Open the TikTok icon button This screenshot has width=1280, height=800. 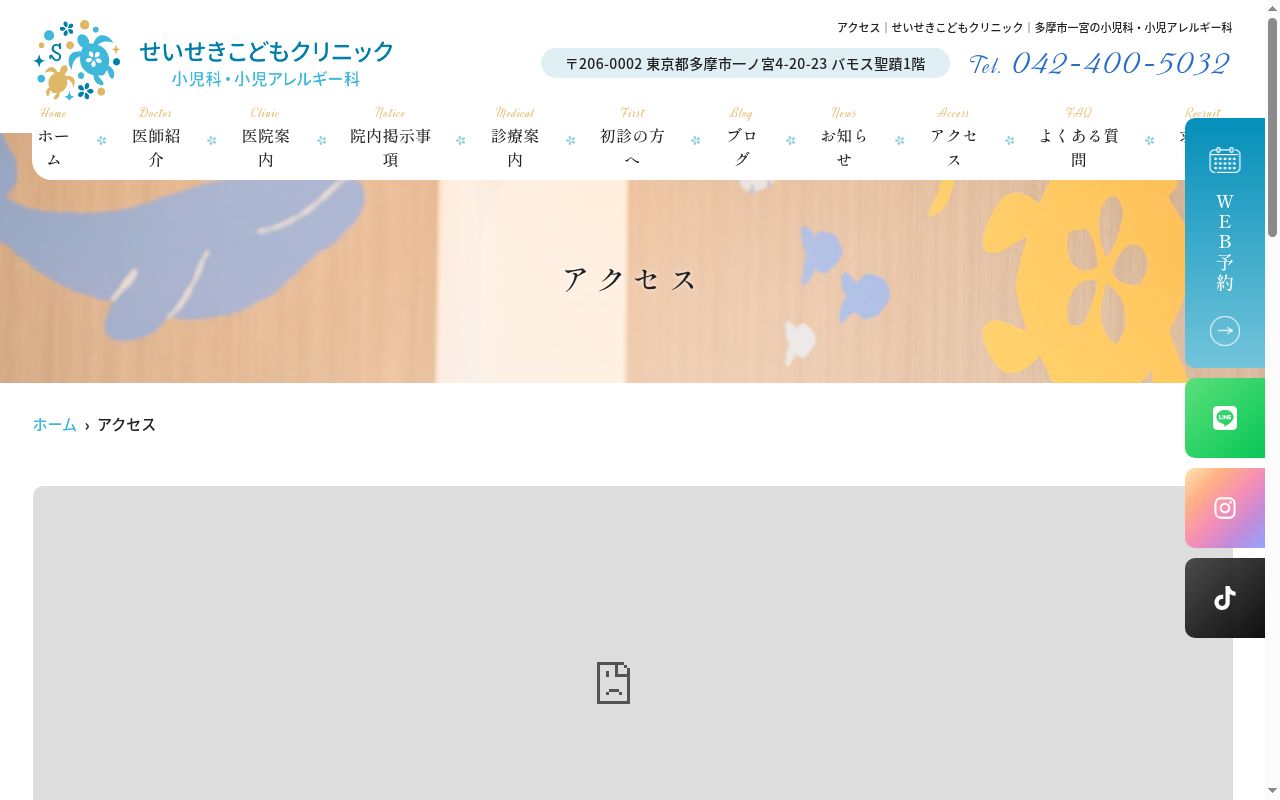click(1225, 598)
